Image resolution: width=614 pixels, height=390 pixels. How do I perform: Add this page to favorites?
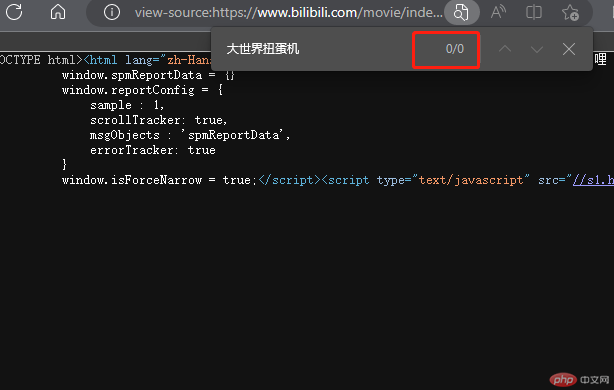pyautogui.click(x=570, y=12)
